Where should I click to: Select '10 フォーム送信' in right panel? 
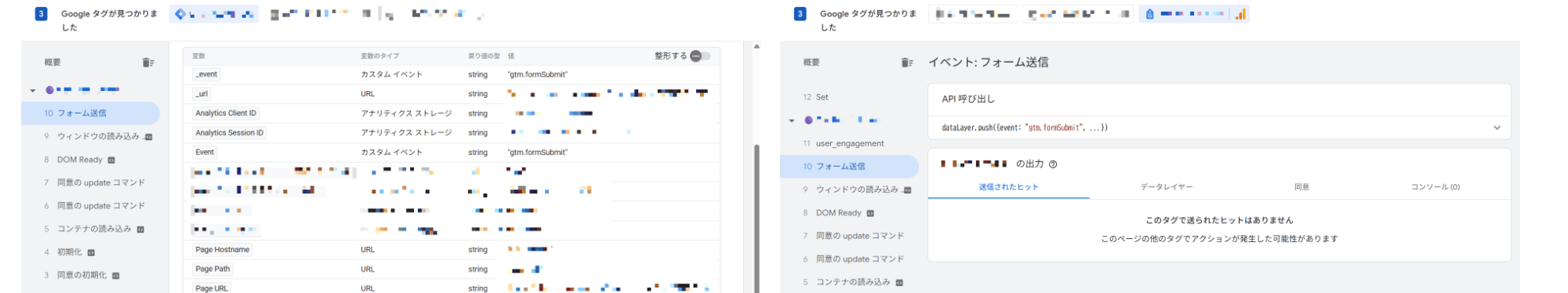pyautogui.click(x=849, y=167)
